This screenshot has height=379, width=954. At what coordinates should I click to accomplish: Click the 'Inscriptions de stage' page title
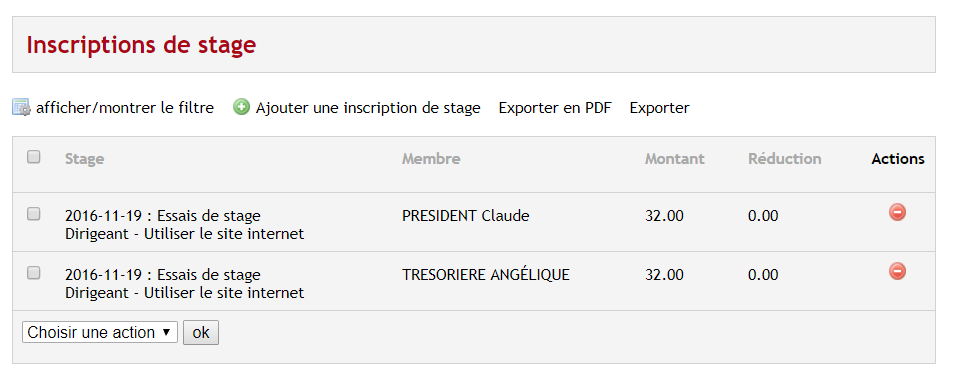click(141, 45)
